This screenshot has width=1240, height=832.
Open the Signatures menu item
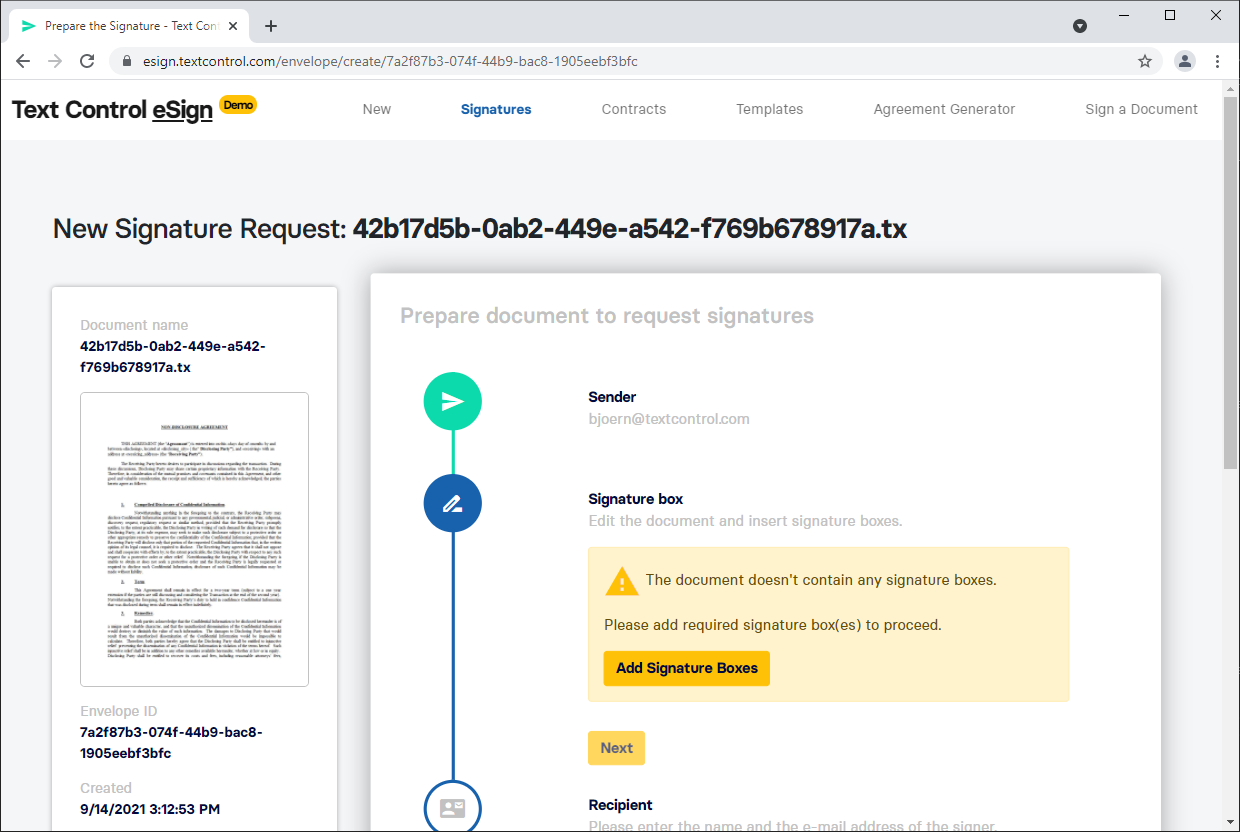pyautogui.click(x=496, y=109)
